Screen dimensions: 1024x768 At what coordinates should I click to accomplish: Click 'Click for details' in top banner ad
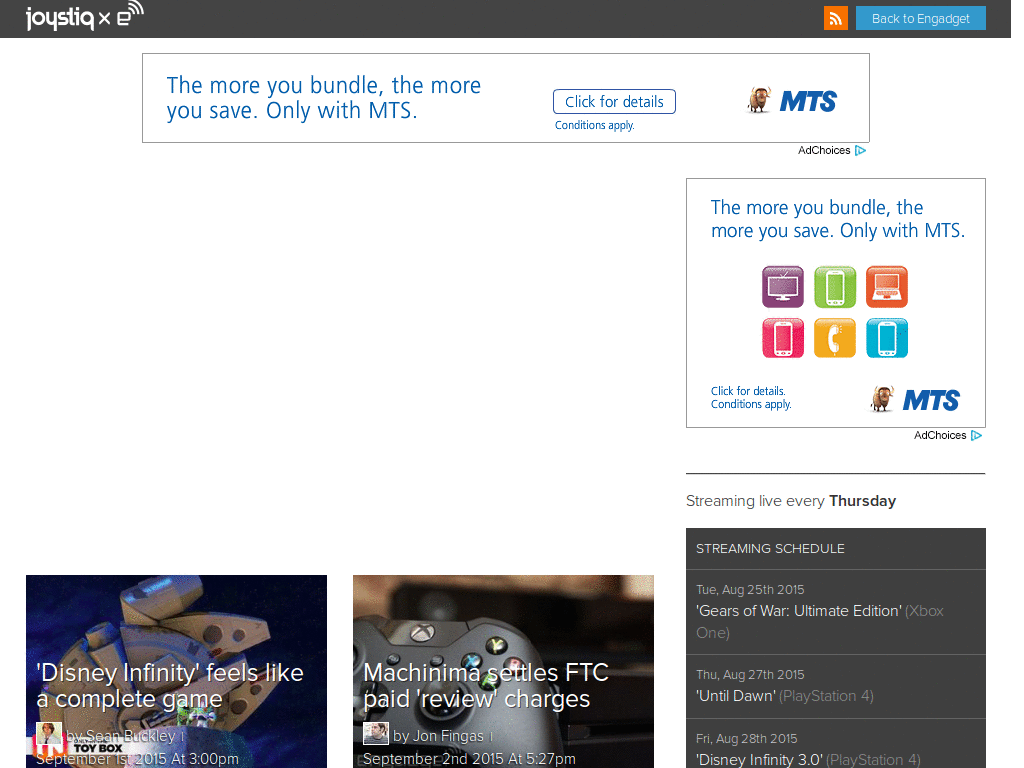[614, 102]
